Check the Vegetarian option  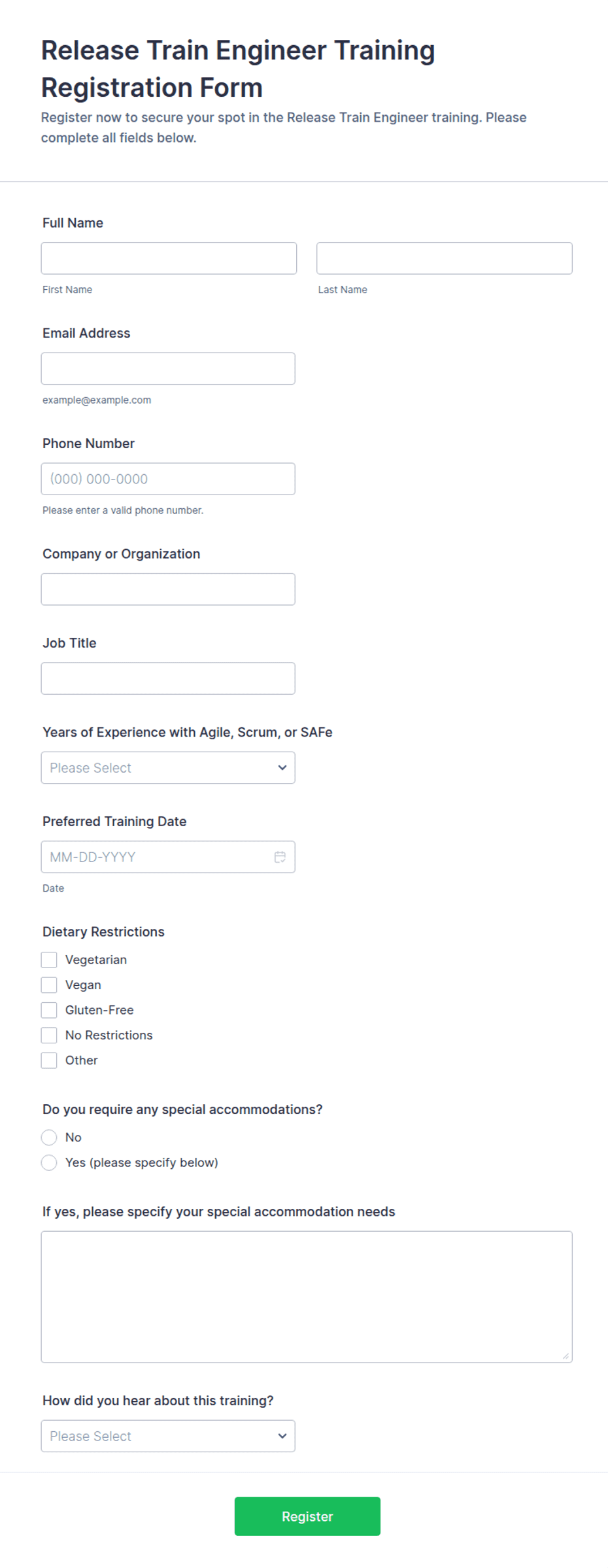pos(49,960)
